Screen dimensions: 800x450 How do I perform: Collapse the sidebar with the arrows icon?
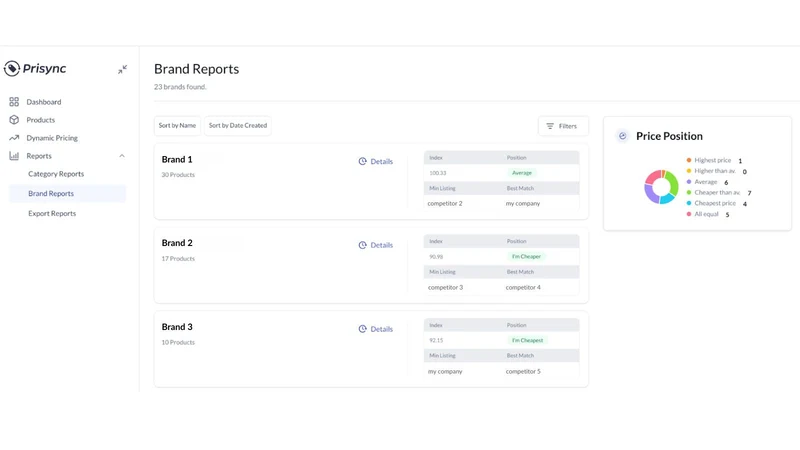pos(122,69)
